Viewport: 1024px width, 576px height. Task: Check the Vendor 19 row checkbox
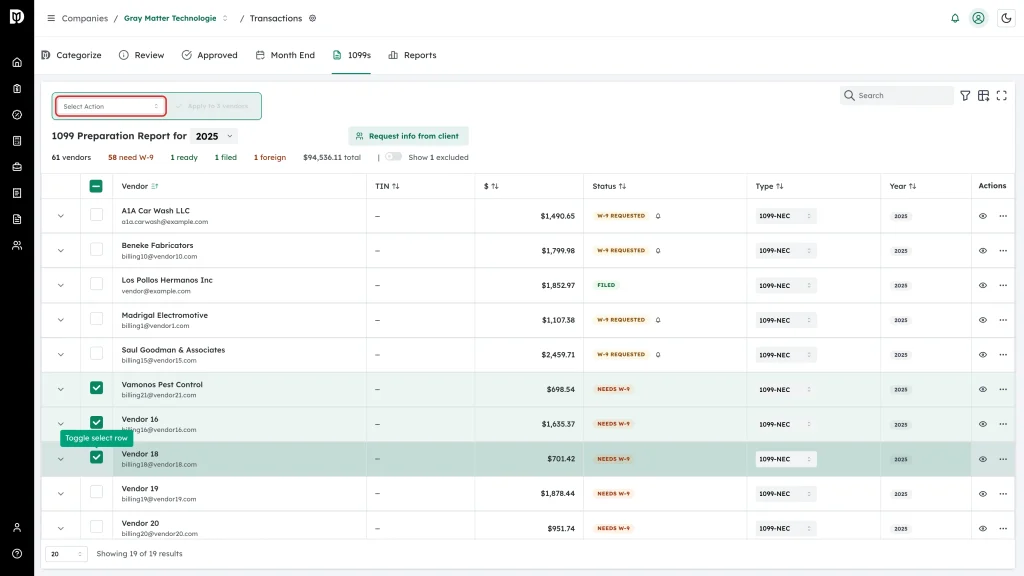96,492
